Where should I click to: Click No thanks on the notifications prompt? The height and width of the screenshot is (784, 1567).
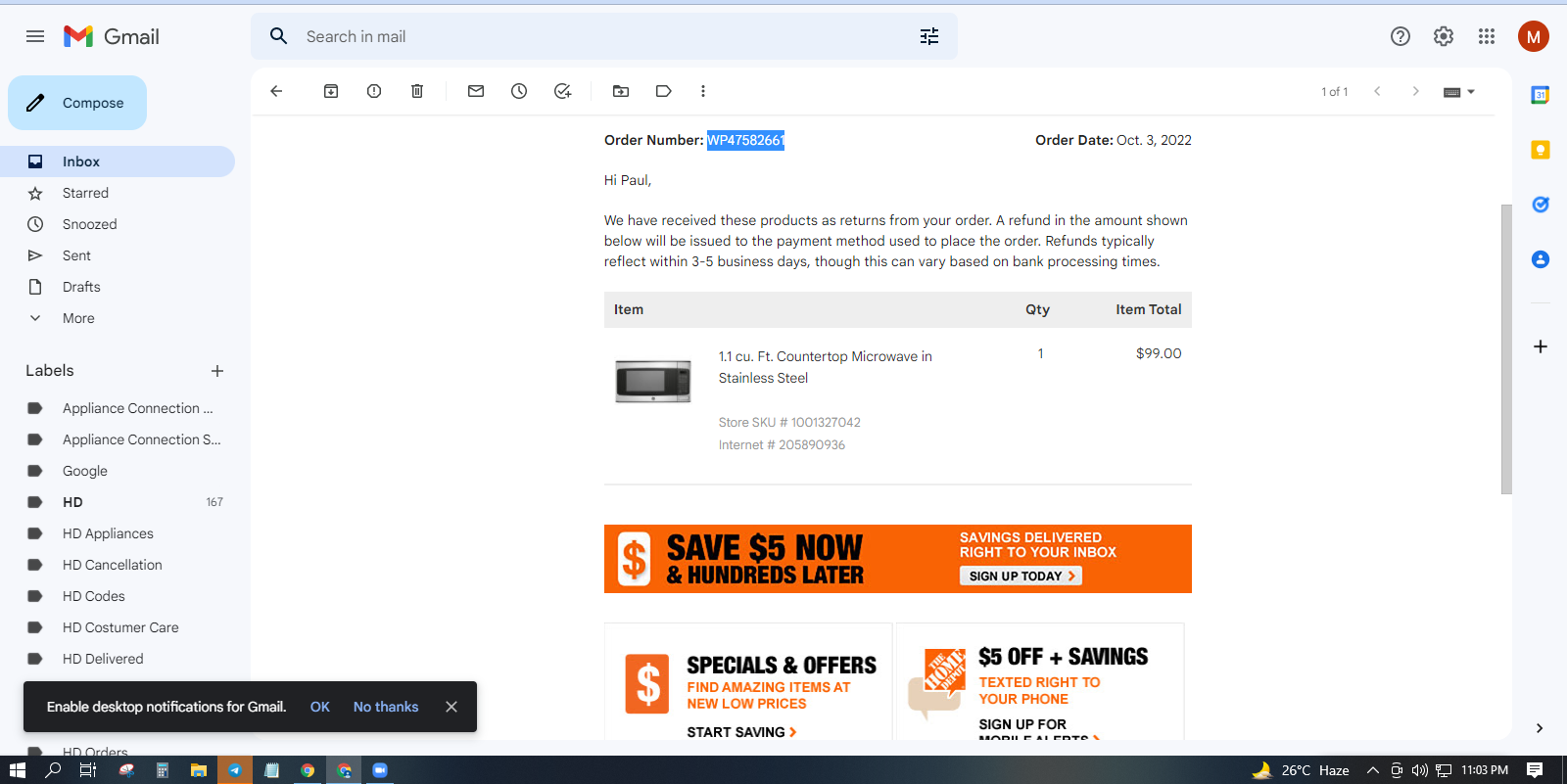(x=386, y=707)
